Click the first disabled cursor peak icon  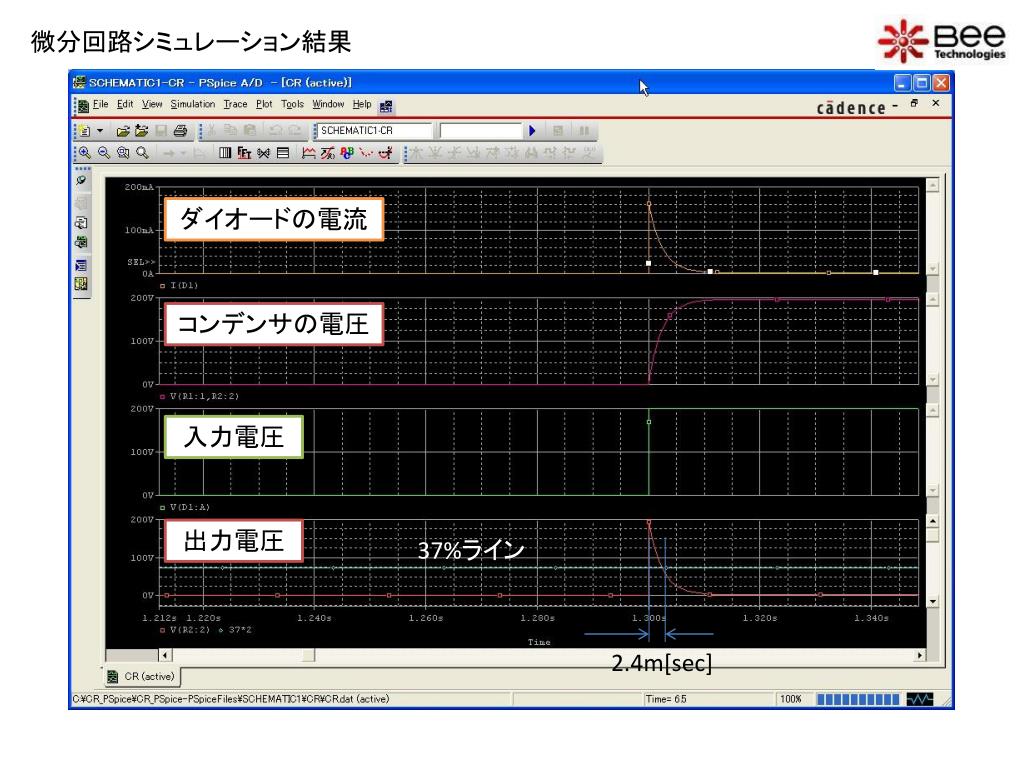tap(416, 153)
